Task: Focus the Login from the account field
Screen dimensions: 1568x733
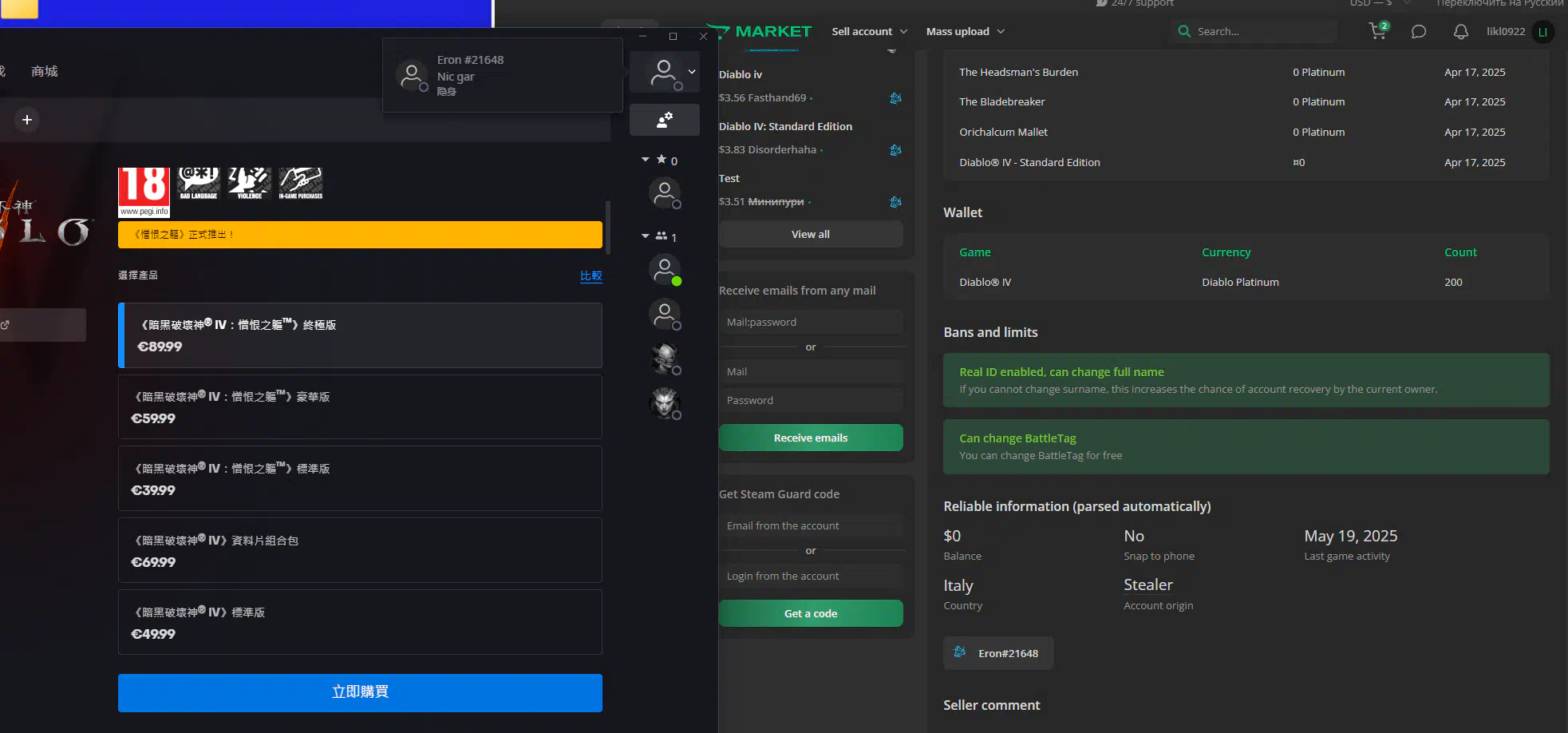Action: pyautogui.click(x=811, y=576)
